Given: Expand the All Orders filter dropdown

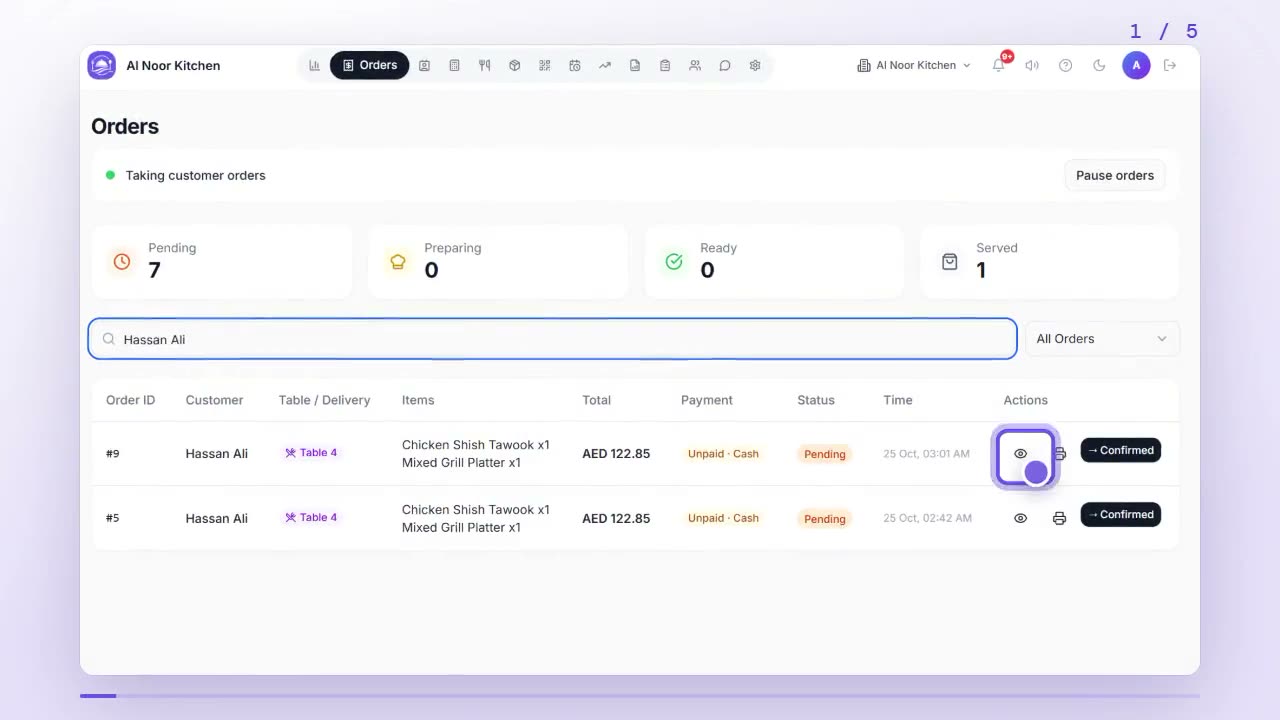Looking at the screenshot, I should 1102,339.
